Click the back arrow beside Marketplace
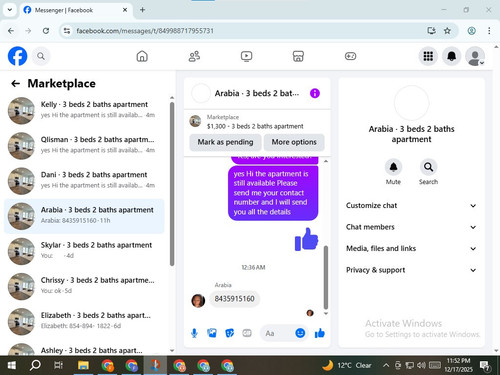This screenshot has width=500, height=375. pos(16,83)
